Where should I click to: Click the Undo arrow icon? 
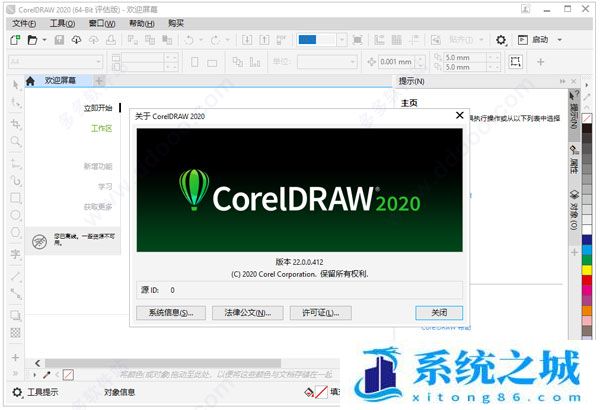pos(189,40)
